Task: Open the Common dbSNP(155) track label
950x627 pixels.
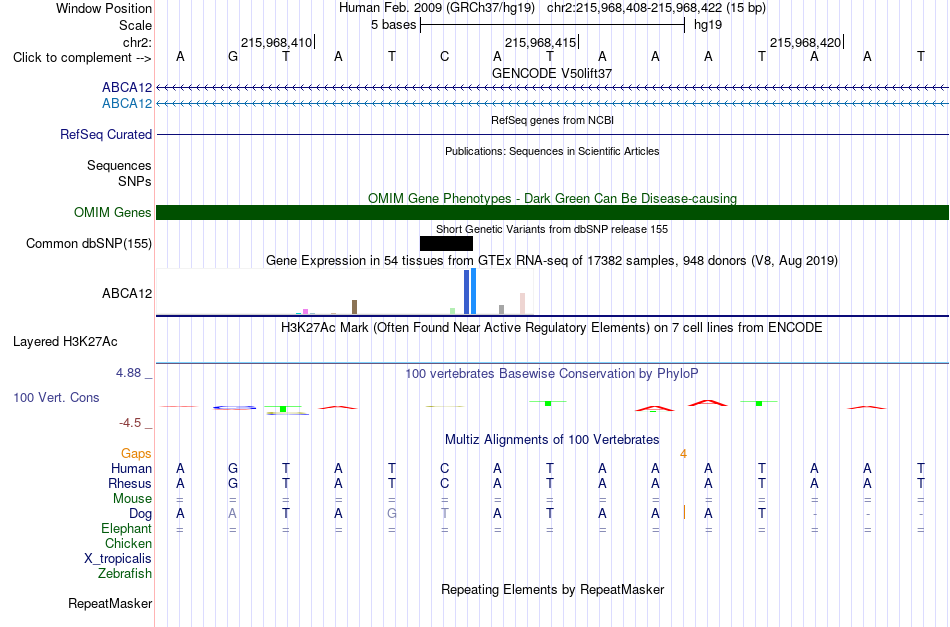Action: (x=88, y=244)
